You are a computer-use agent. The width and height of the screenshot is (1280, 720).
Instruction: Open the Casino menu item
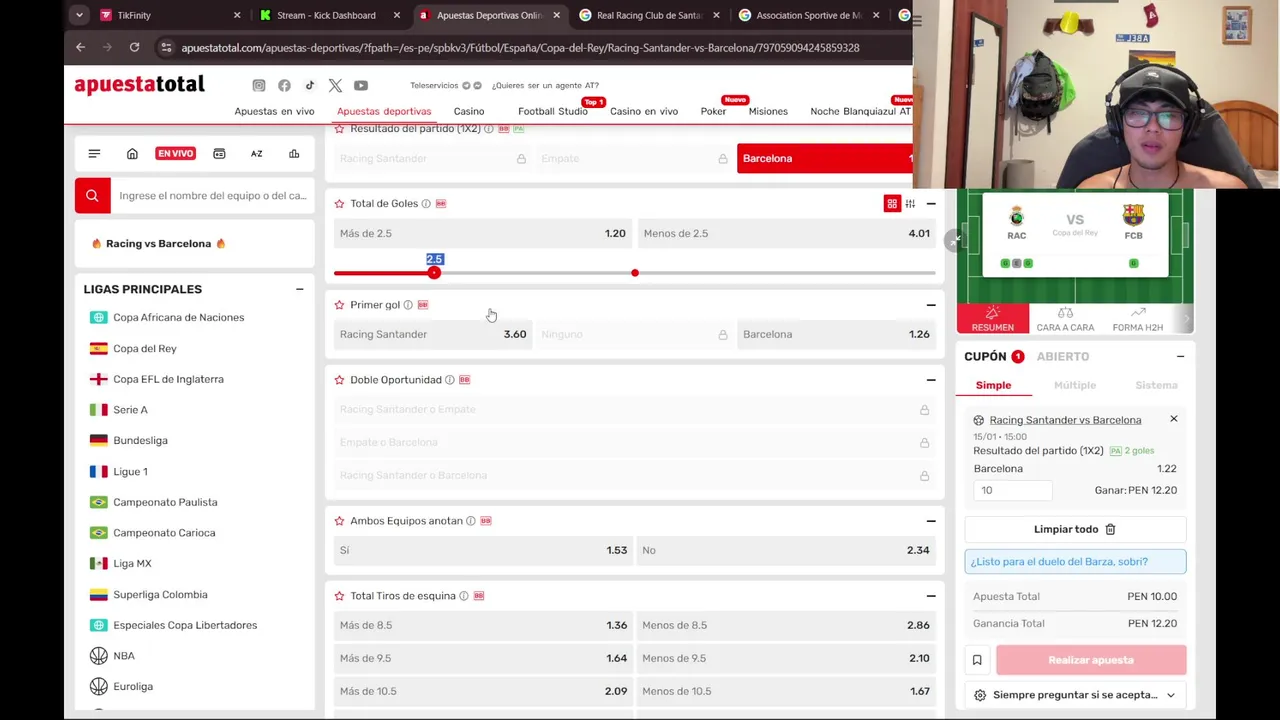pyautogui.click(x=469, y=111)
